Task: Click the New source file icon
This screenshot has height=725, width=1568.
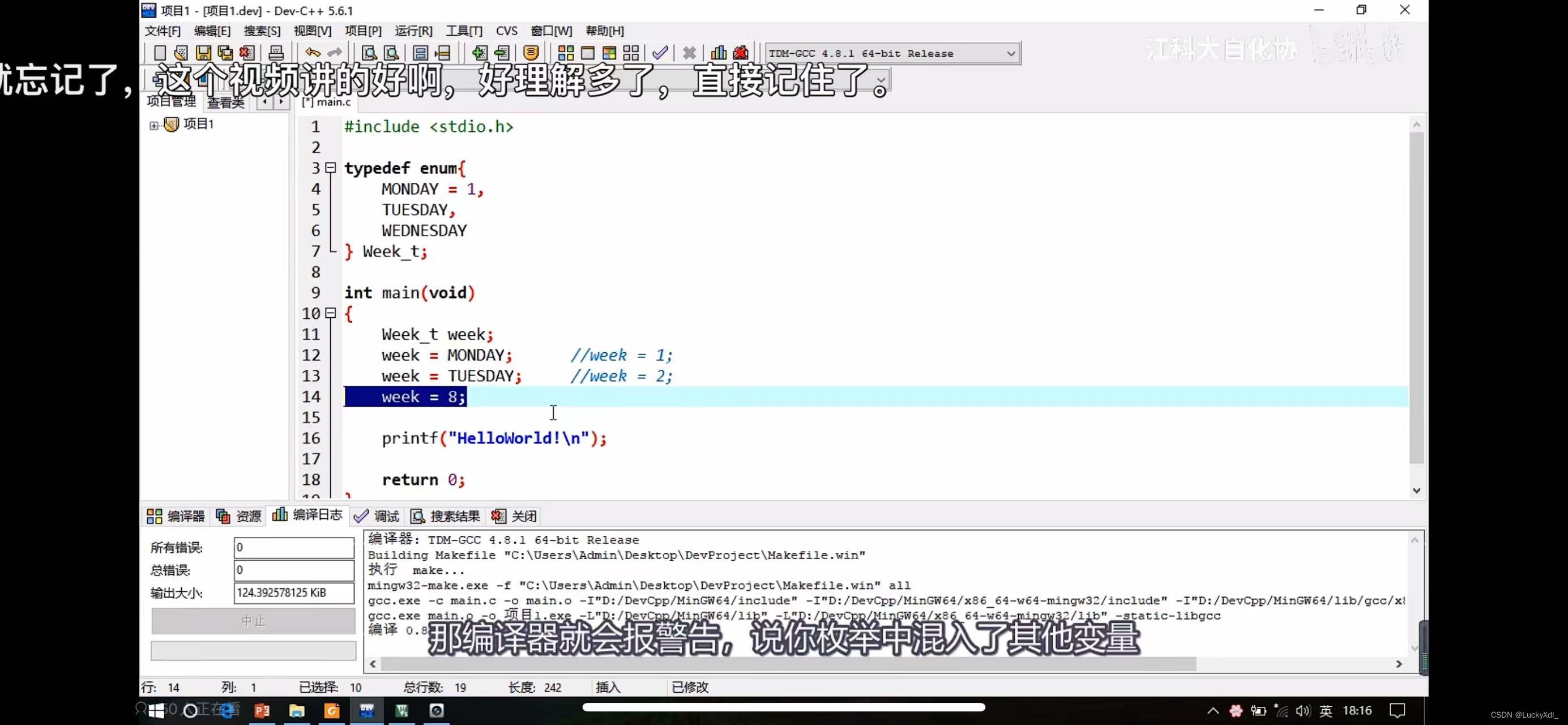Action: coord(160,53)
